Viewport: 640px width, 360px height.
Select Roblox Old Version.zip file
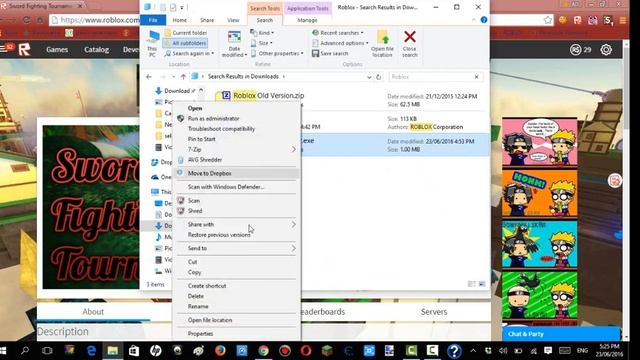coord(269,96)
